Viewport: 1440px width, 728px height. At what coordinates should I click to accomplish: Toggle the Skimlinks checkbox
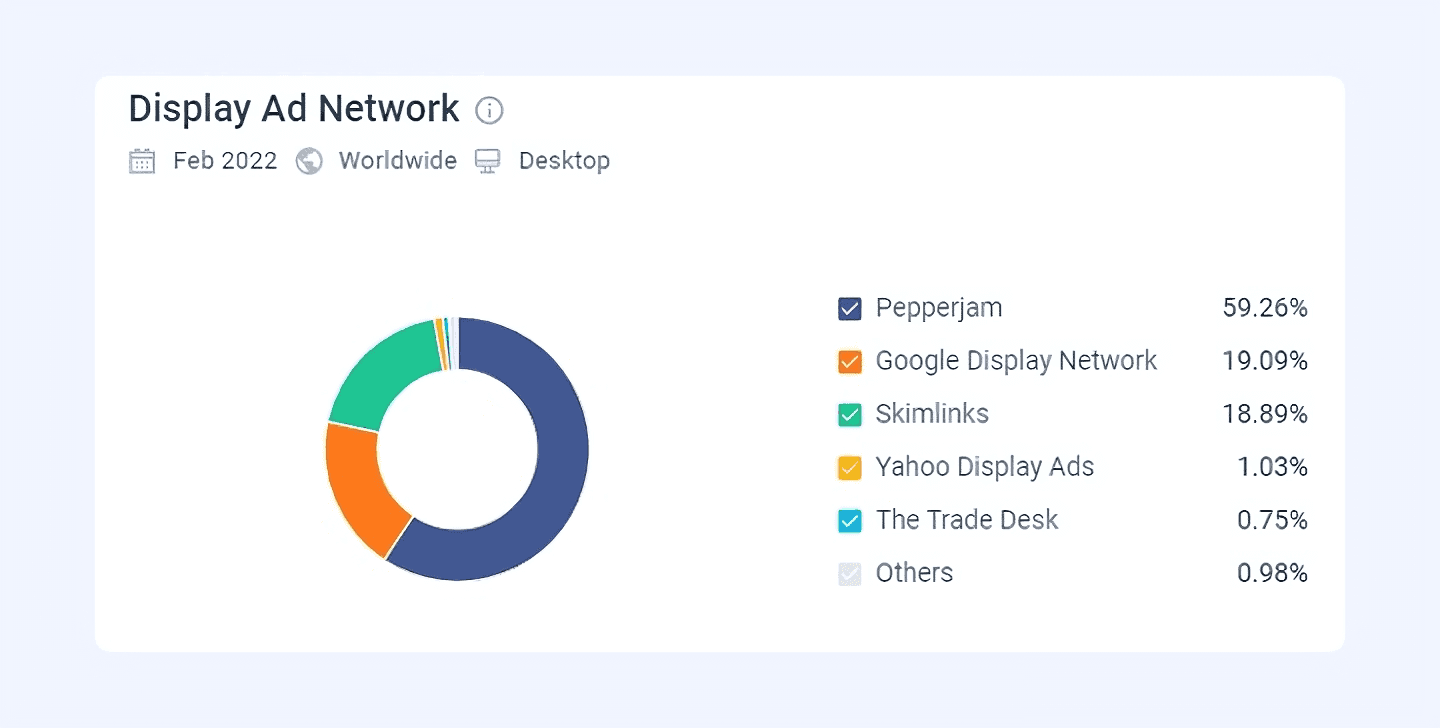[850, 415]
